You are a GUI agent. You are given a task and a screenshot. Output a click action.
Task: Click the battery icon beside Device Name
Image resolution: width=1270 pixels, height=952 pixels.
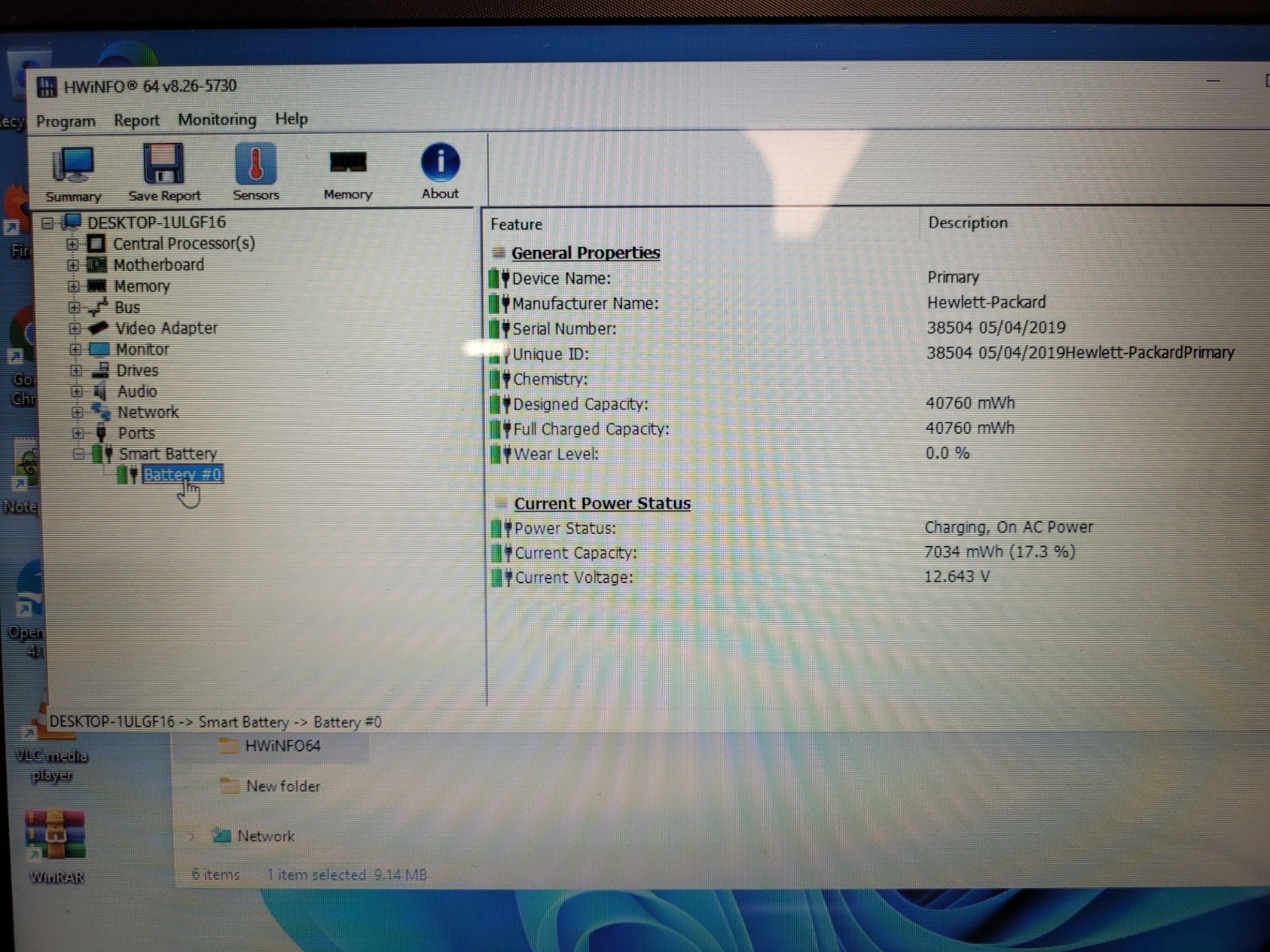[499, 278]
